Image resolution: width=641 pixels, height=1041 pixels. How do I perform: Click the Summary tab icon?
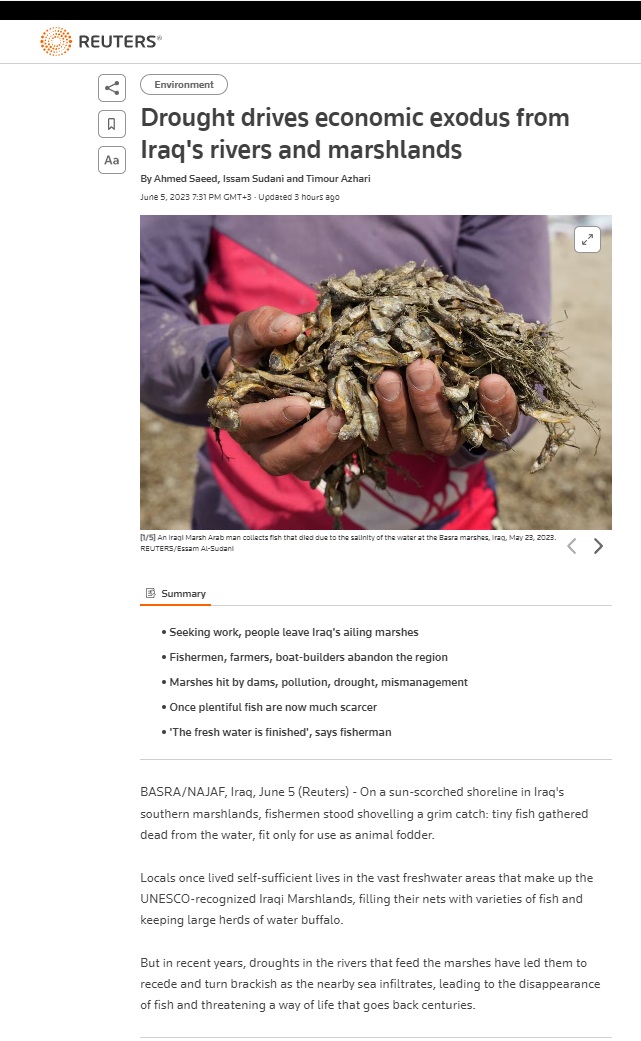pyautogui.click(x=151, y=593)
